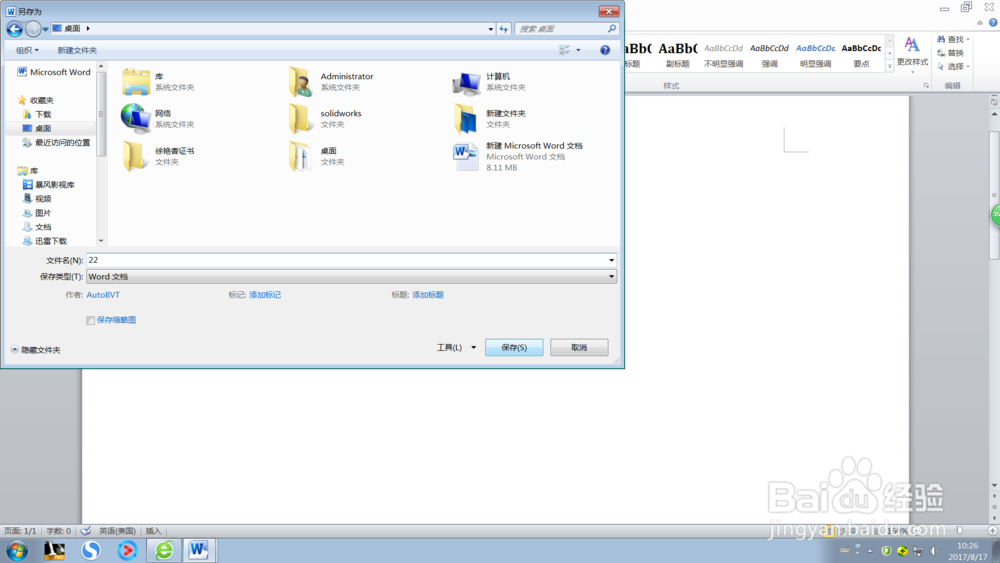The height and width of the screenshot is (563, 1000).
Task: Toggle 插入 insert mode in status bar
Action: coord(153,530)
